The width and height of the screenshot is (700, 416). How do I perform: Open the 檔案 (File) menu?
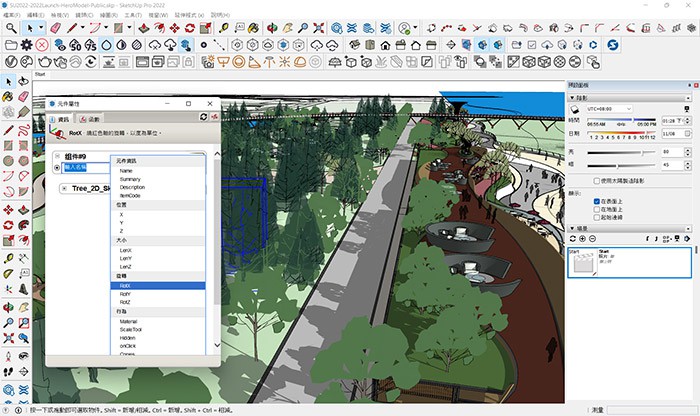tap(10, 16)
